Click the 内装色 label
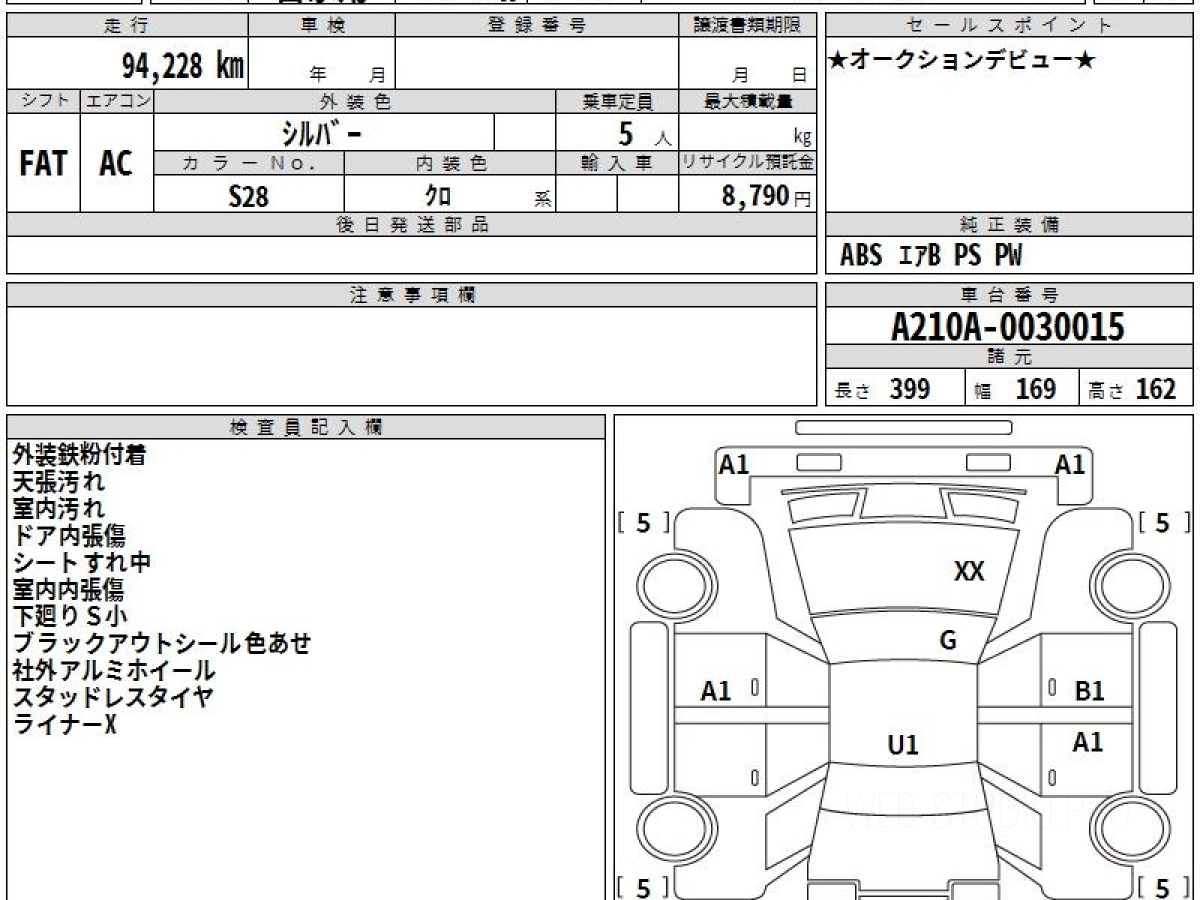This screenshot has width=1200, height=900. coord(450,163)
